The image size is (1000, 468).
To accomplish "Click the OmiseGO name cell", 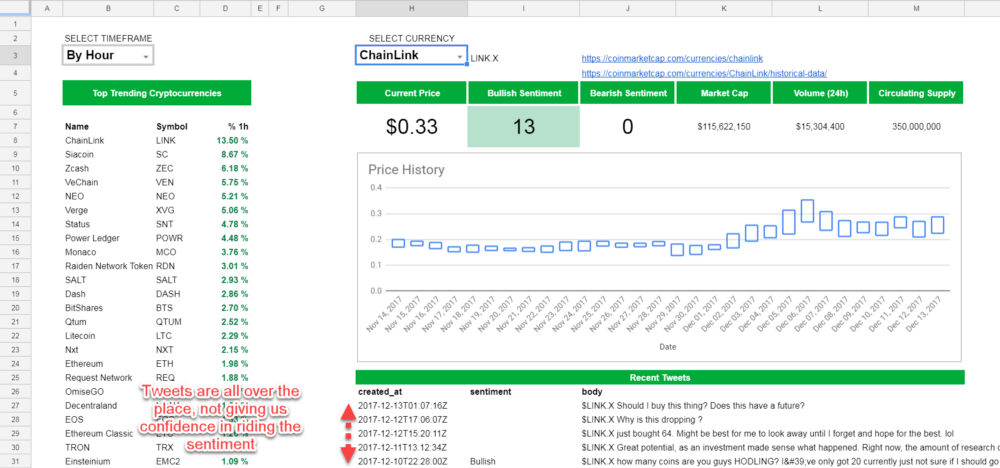I will point(84,391).
